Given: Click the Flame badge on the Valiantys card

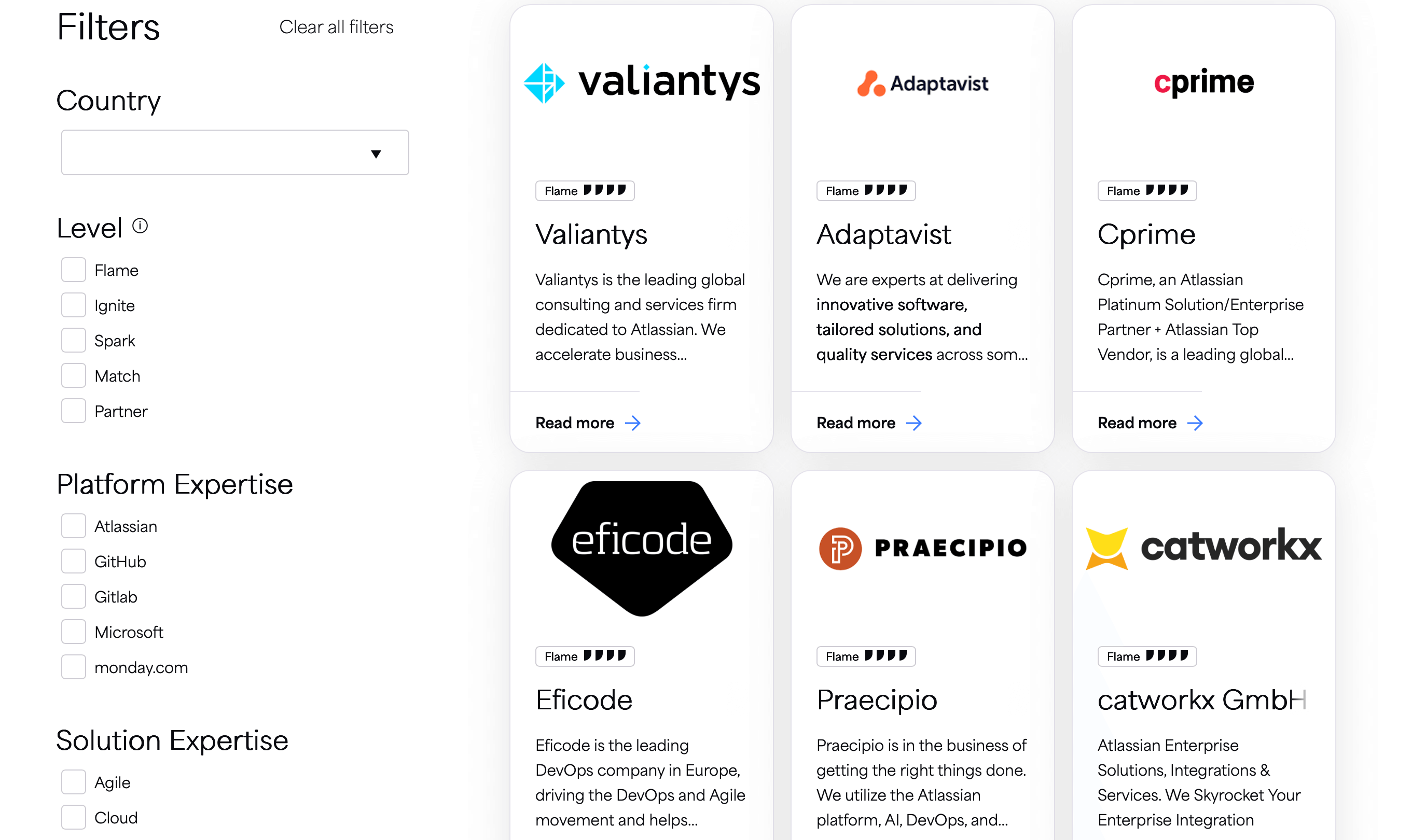Looking at the screenshot, I should (x=584, y=191).
